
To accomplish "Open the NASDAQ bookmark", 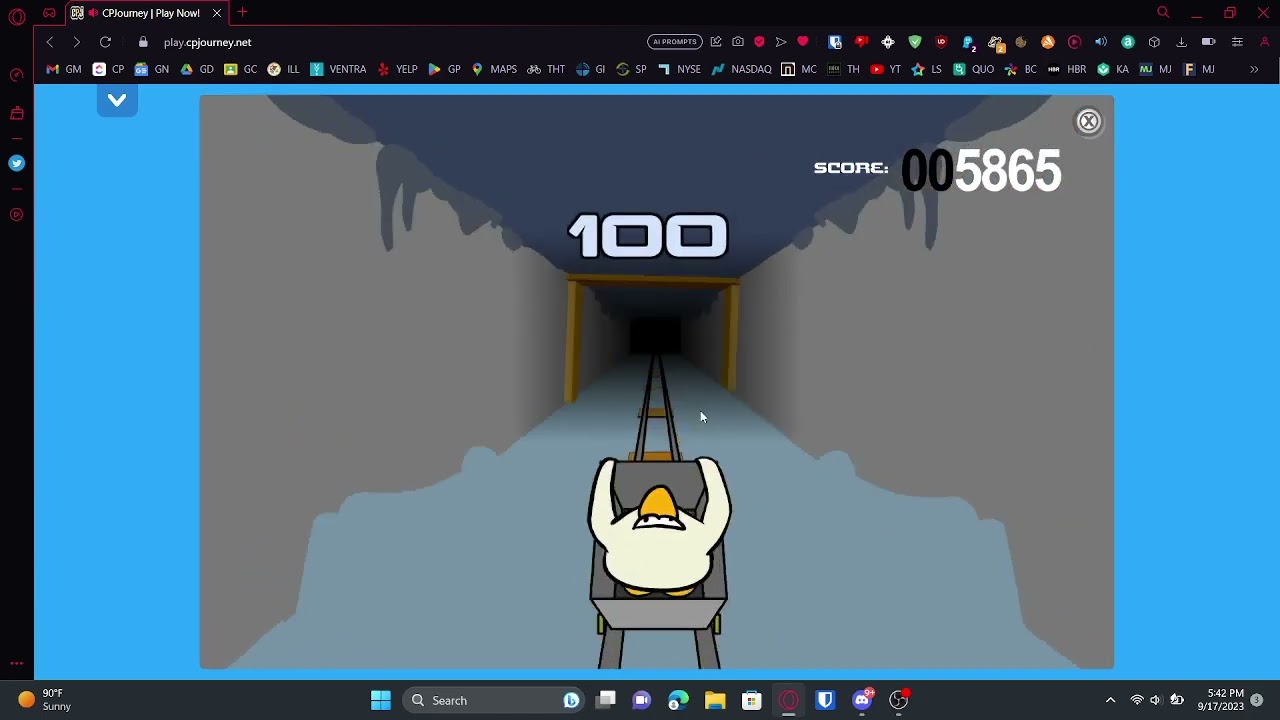I will pyautogui.click(x=741, y=69).
